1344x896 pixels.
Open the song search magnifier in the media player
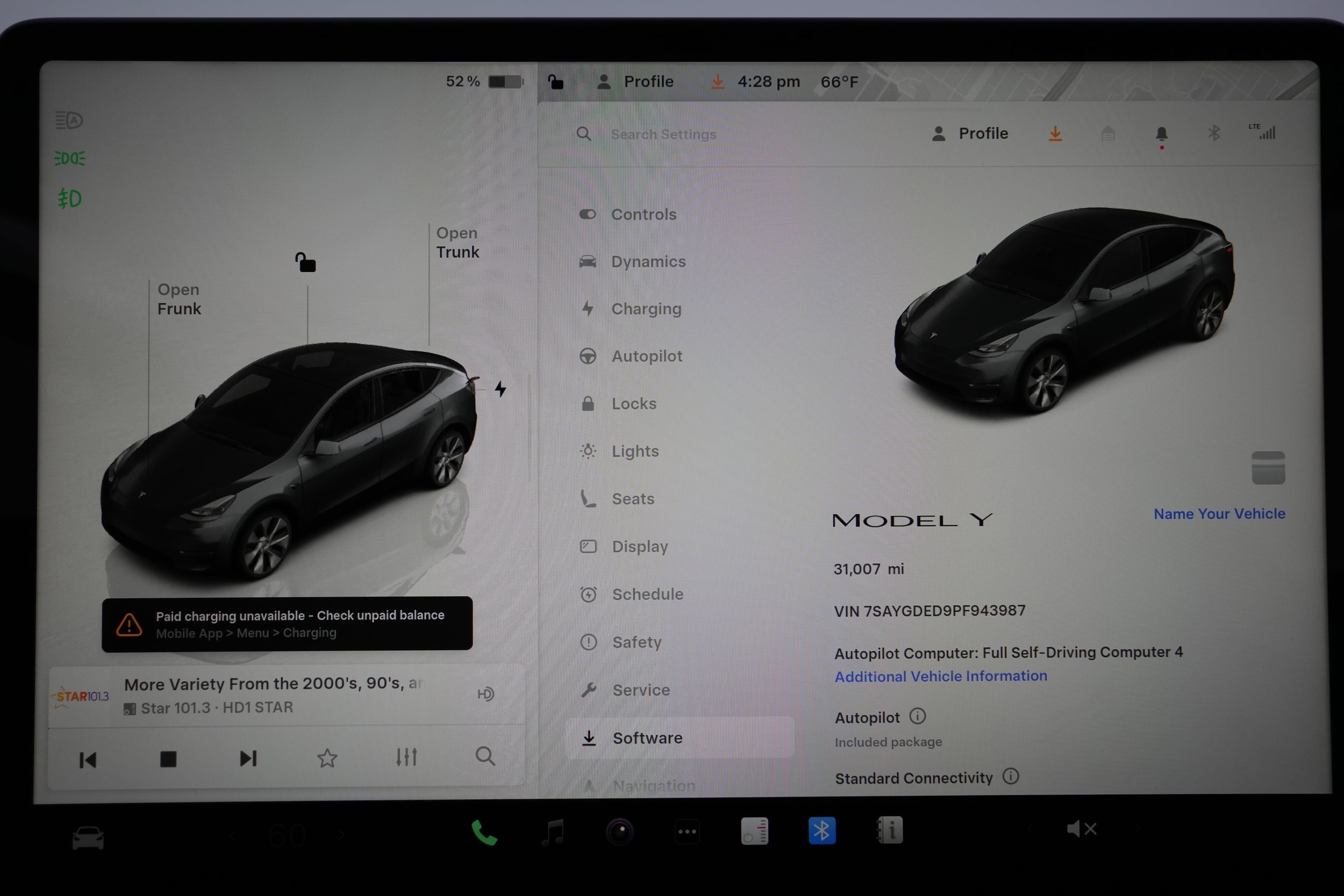[x=485, y=757]
